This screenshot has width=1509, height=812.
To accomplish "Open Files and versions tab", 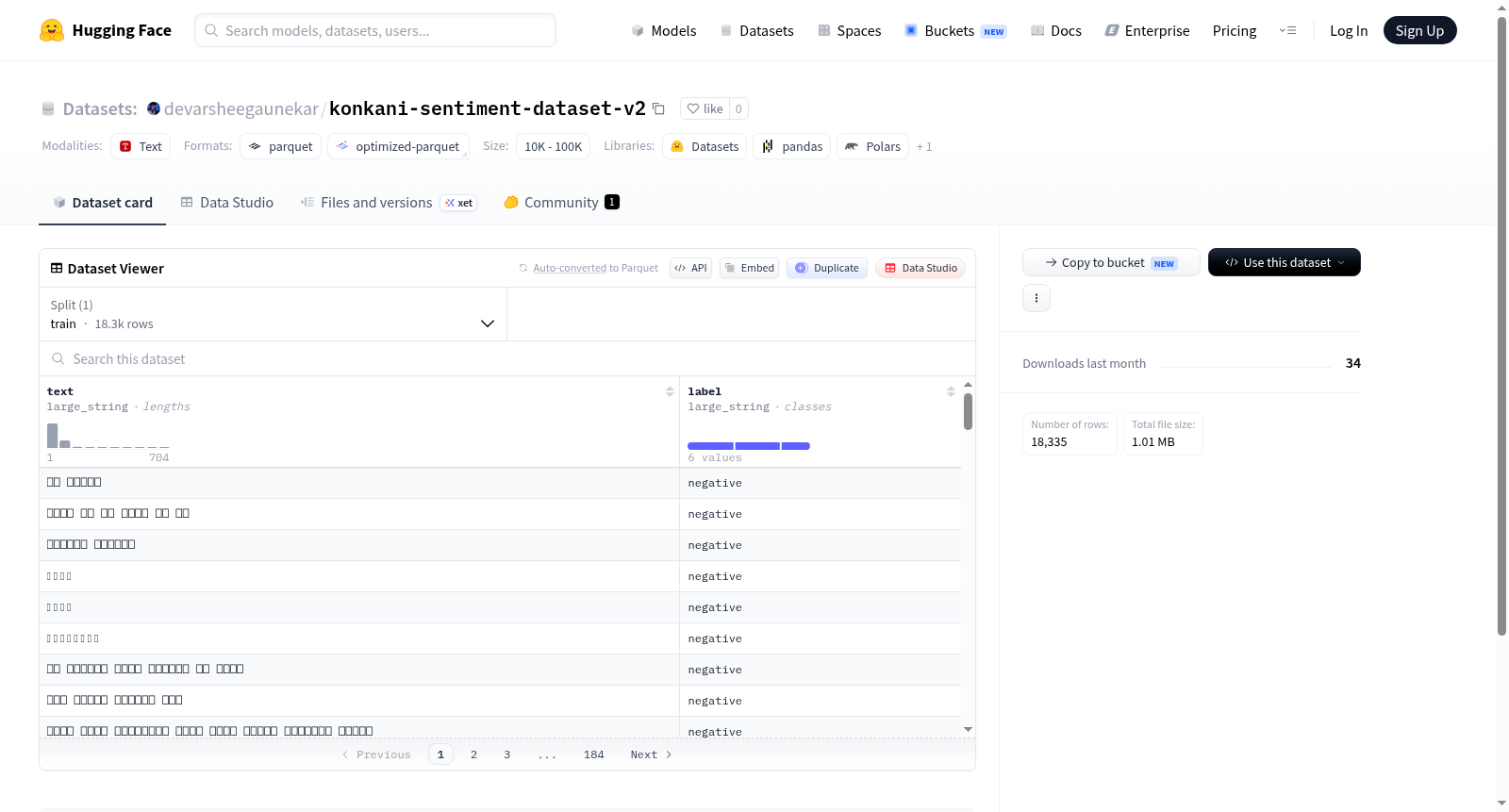I will tap(389, 203).
